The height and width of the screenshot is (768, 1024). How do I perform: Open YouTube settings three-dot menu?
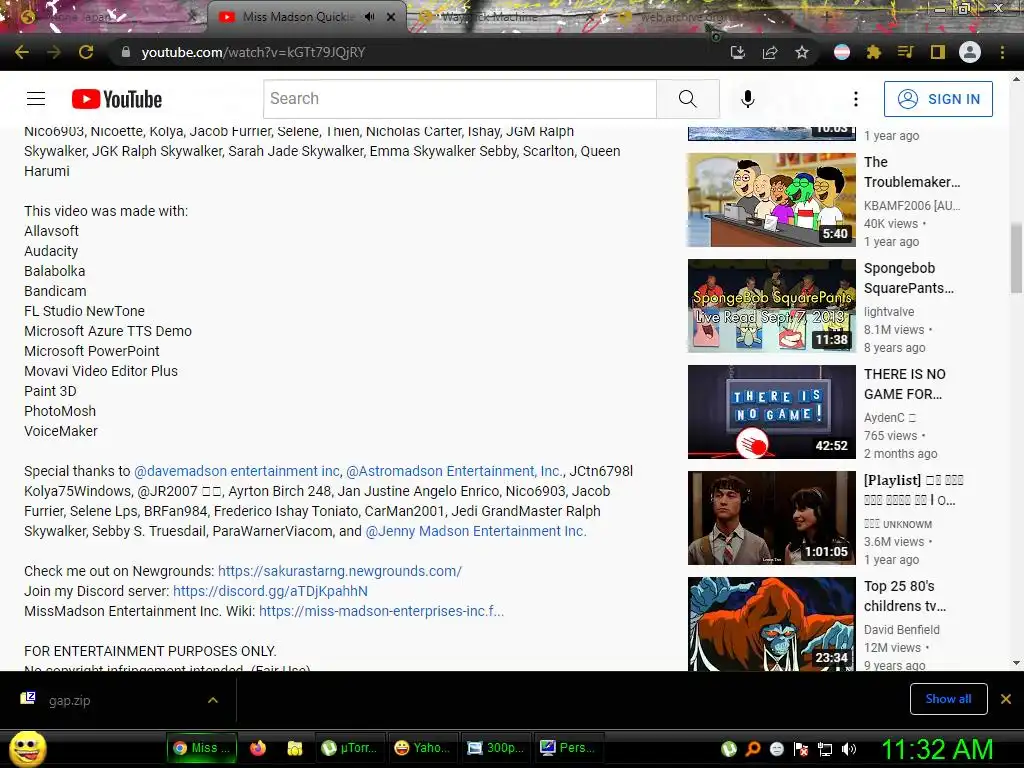pos(856,99)
